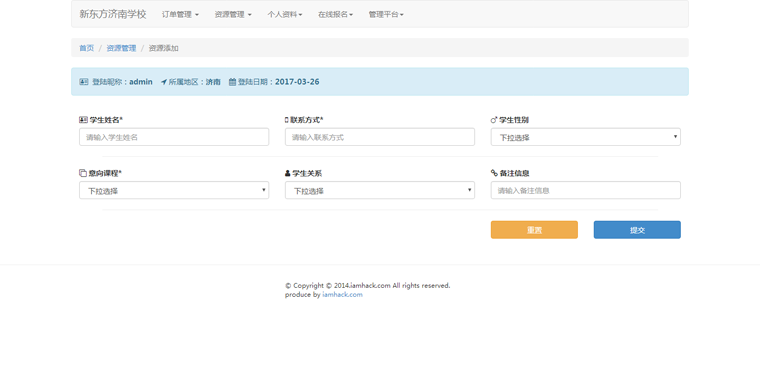760x386 pixels.
Task: Click the blue 提交 button
Action: point(637,230)
